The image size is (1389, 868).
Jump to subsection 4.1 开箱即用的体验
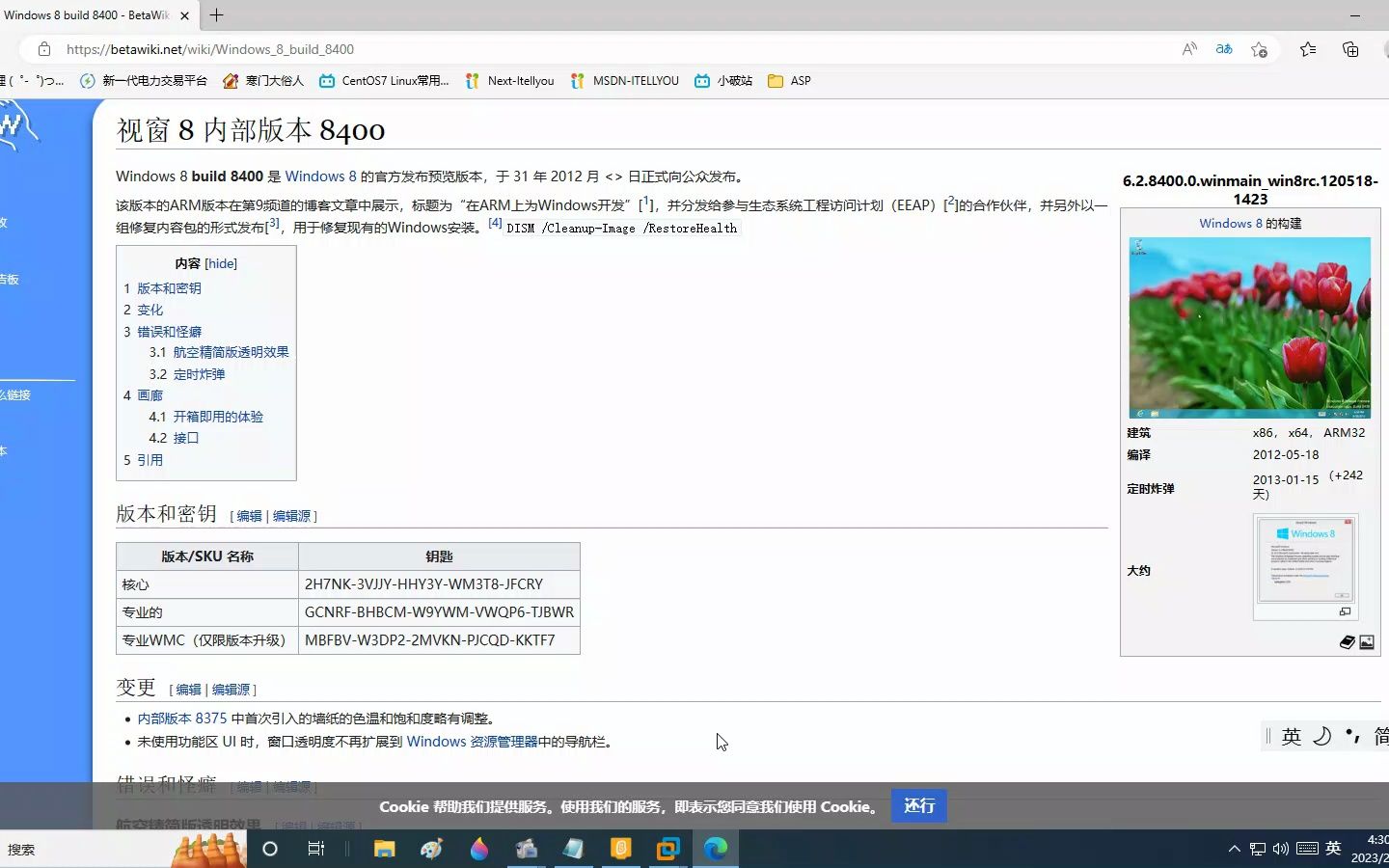pos(218,417)
